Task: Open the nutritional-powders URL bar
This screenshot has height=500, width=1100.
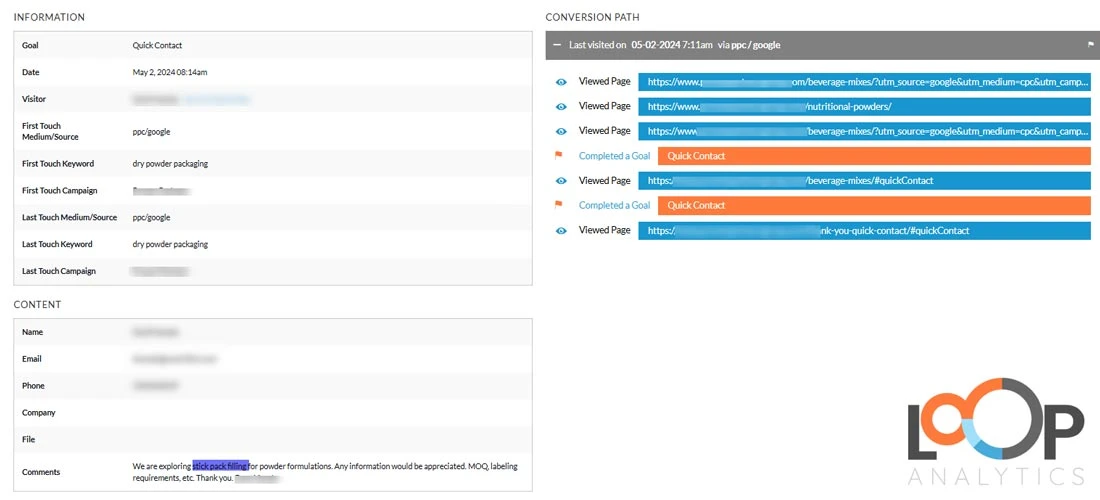Action: click(x=864, y=107)
